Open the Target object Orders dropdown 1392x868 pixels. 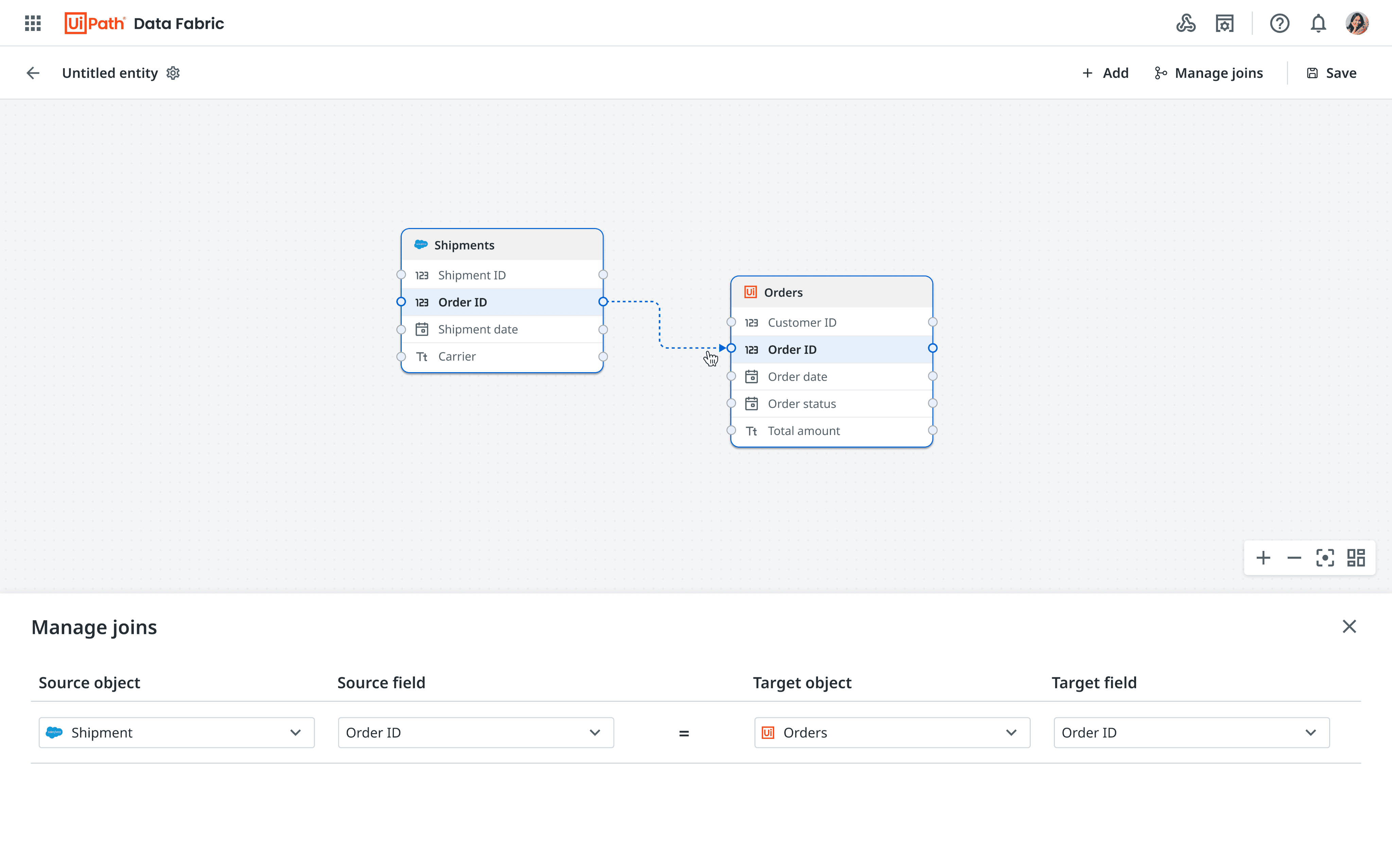(891, 732)
